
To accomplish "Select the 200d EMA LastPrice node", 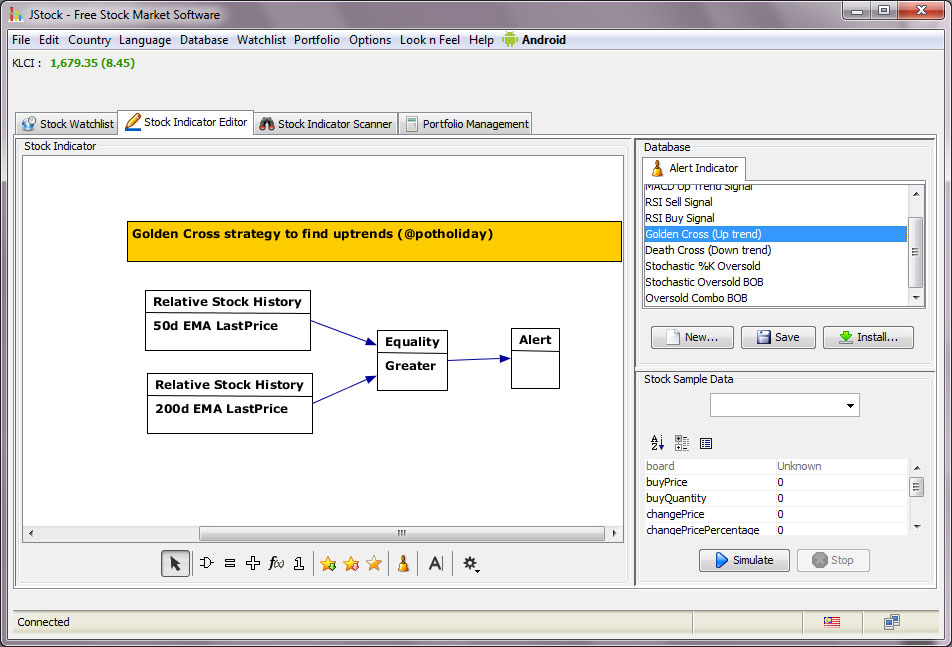I will (230, 404).
